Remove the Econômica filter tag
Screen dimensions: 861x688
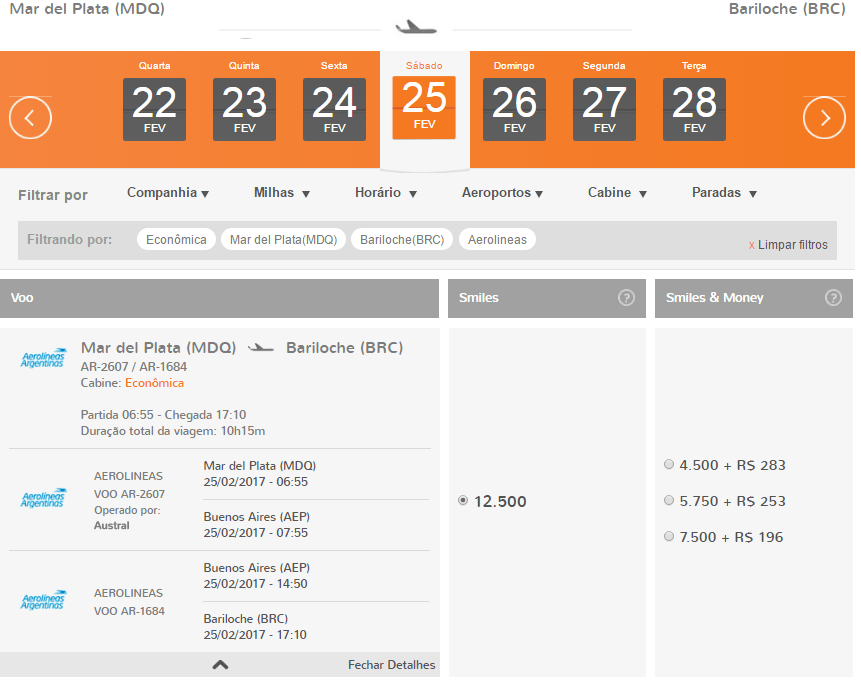pos(176,239)
